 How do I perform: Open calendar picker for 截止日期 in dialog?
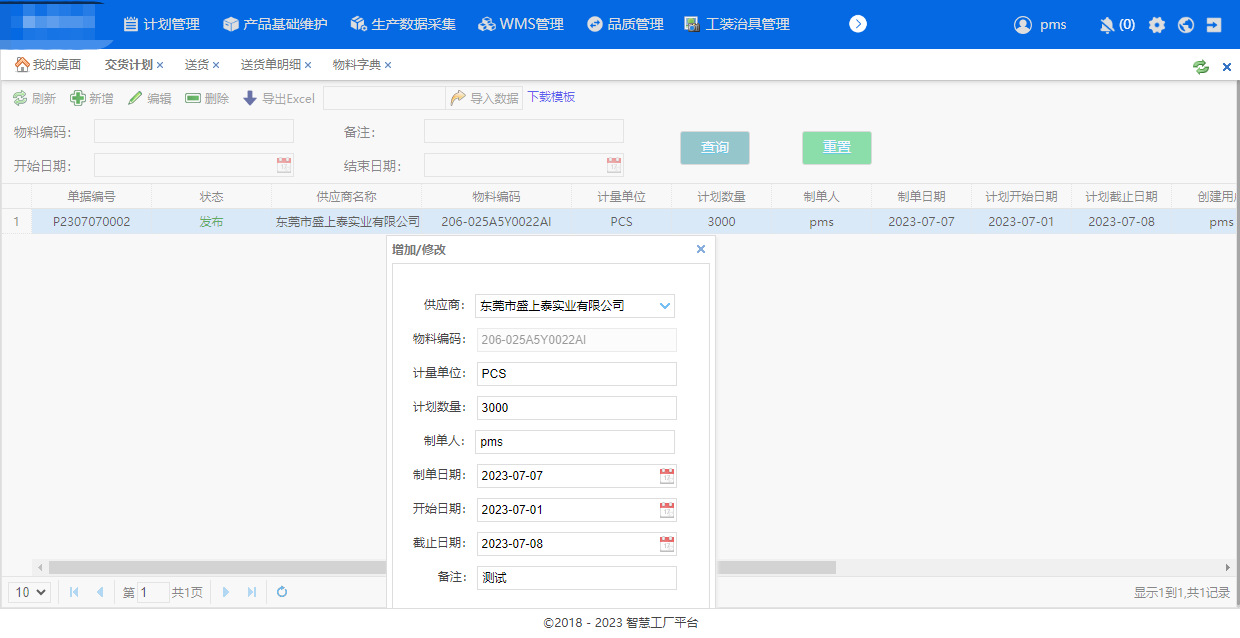[667, 544]
